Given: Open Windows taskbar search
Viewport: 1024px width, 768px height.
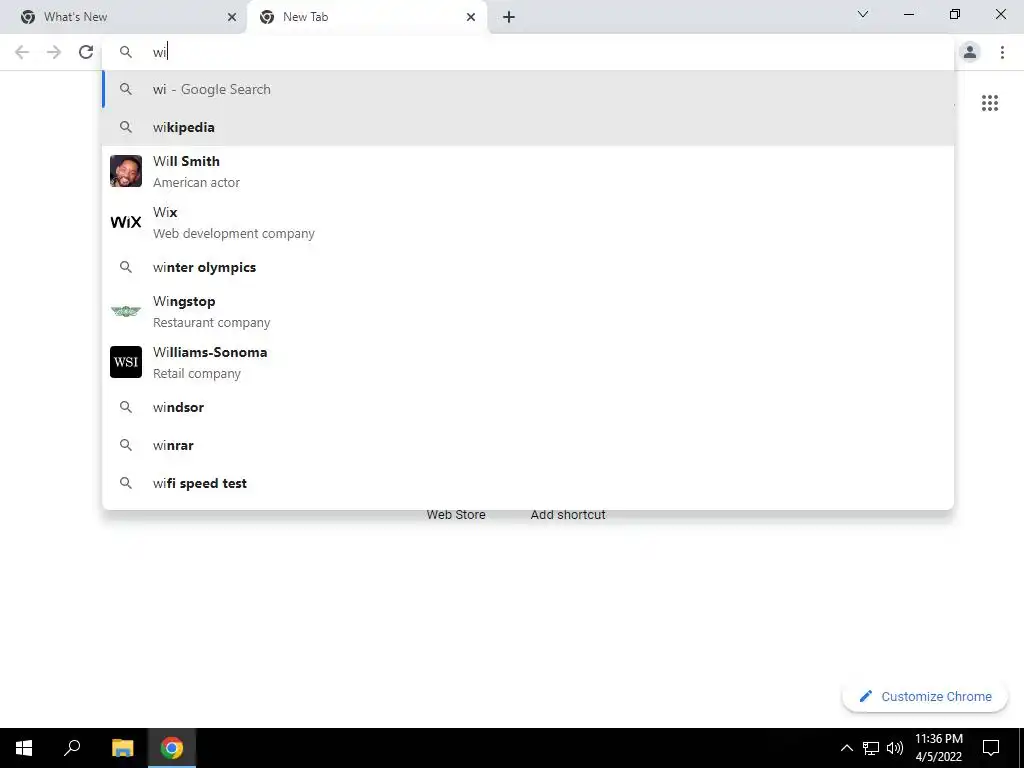Looking at the screenshot, I should [72, 748].
